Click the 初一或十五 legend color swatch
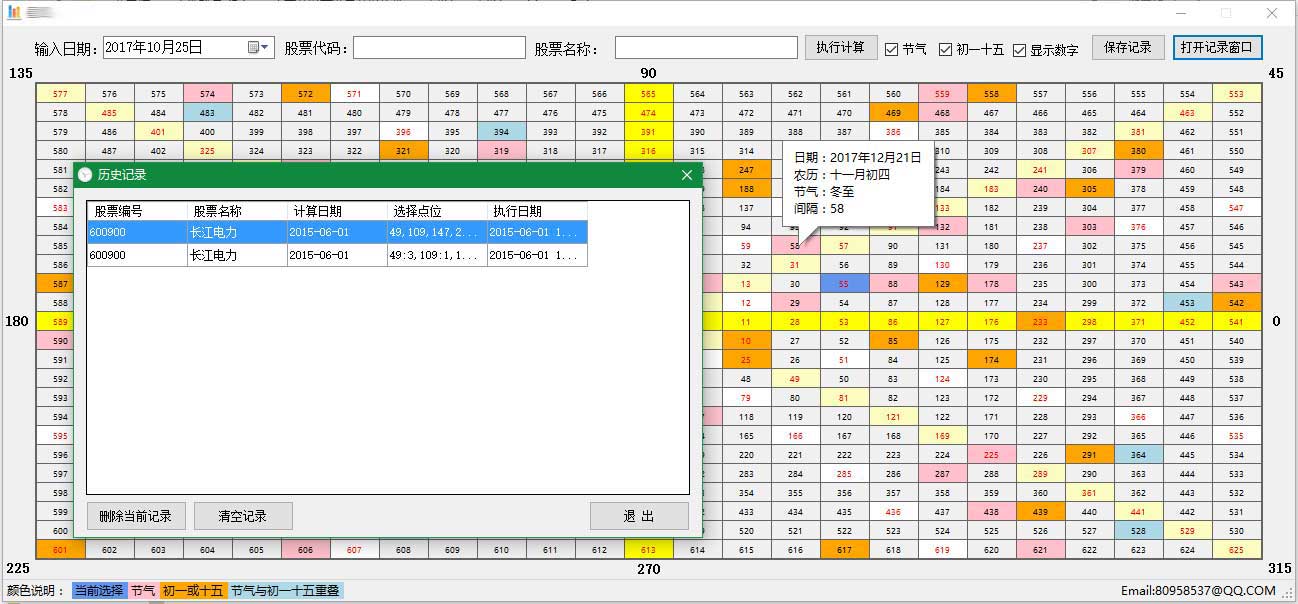This screenshot has width=1298, height=604. point(193,591)
